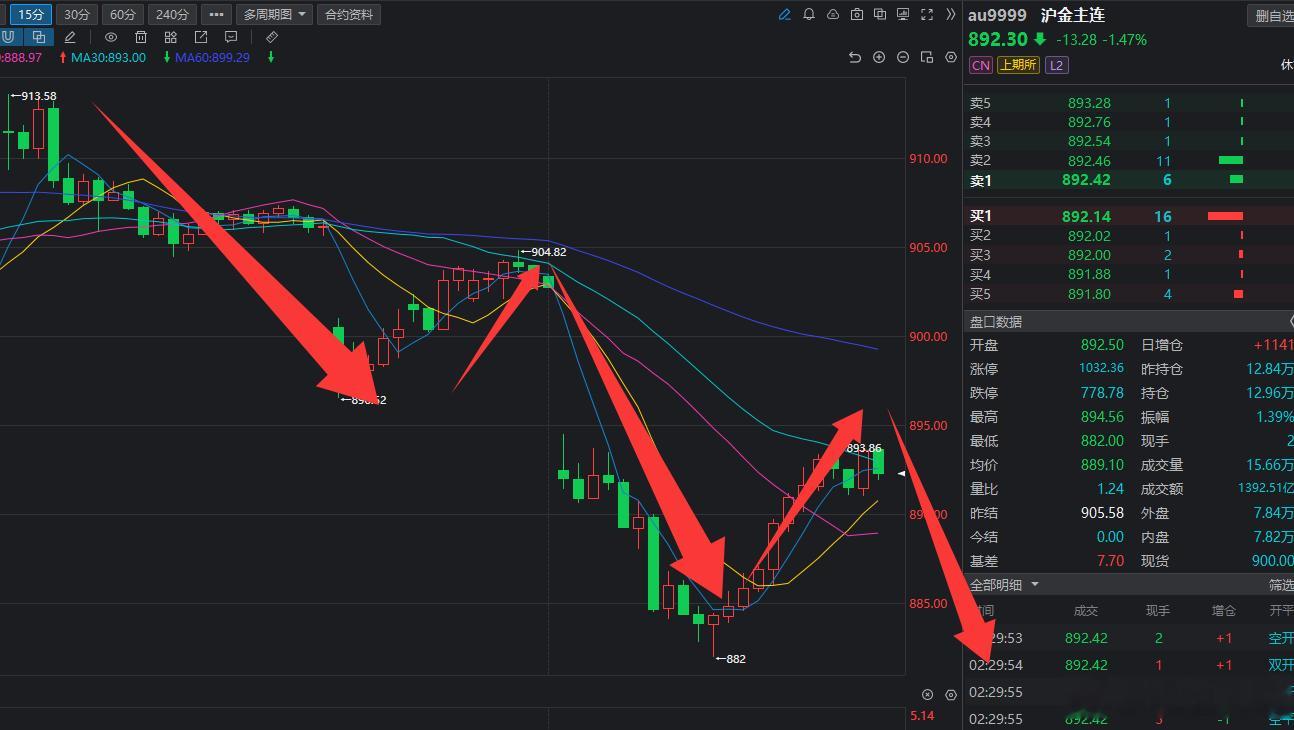
Task: Zoom in the chart with plus icon
Action: coord(879,57)
